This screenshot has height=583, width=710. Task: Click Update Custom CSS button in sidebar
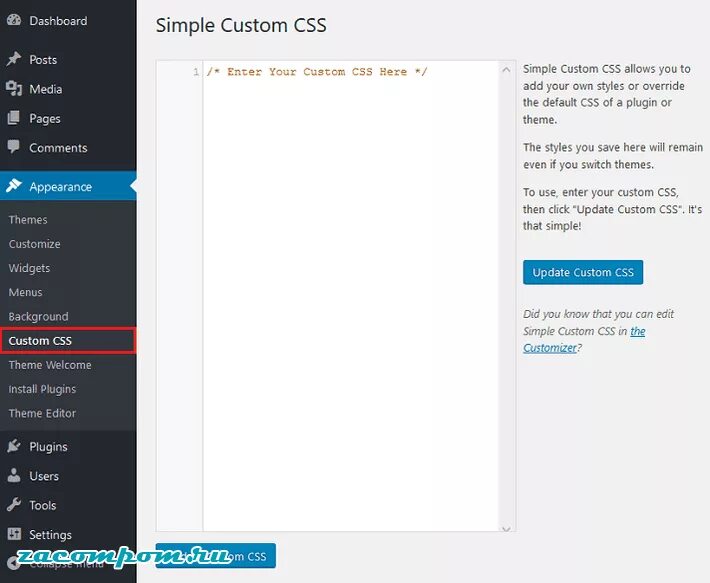(583, 272)
